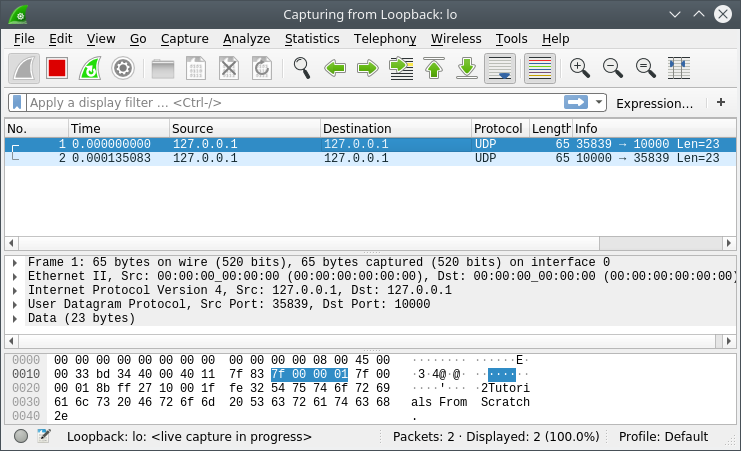741x451 pixels.
Task: Zoom in main window text
Action: [579, 69]
